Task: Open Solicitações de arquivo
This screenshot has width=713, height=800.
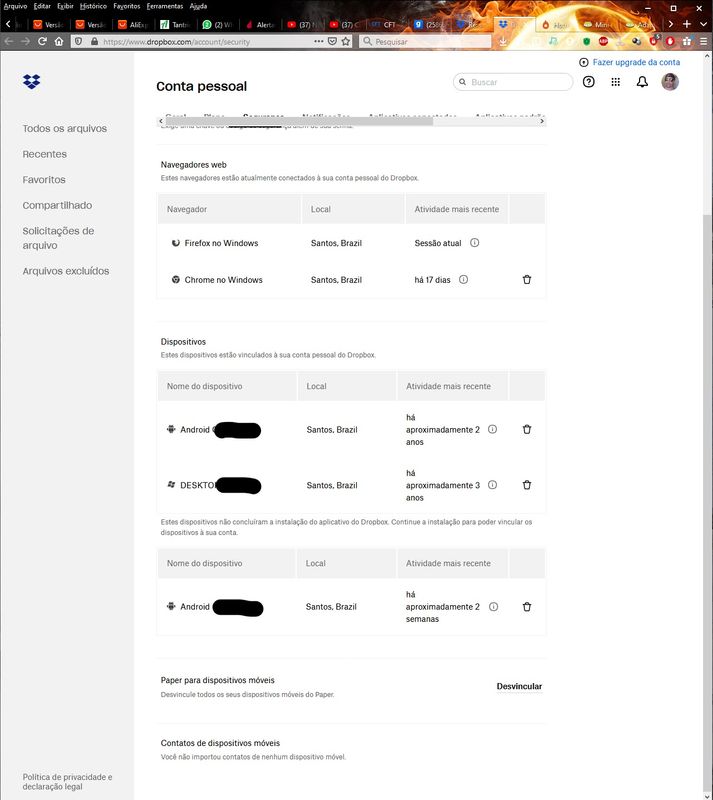Action: click(58, 238)
